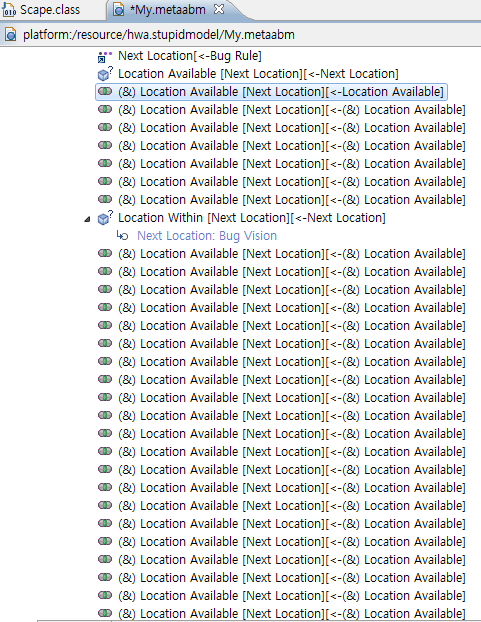Collapse the Location Within tree node
481x622 pixels.
pos(87,219)
